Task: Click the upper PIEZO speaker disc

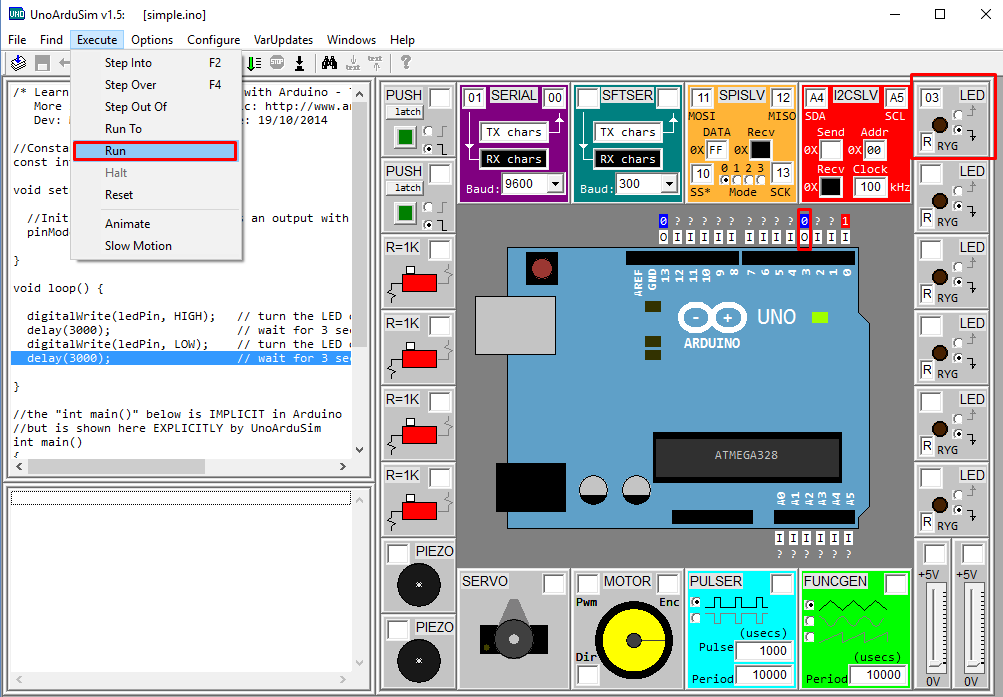Action: click(x=419, y=584)
